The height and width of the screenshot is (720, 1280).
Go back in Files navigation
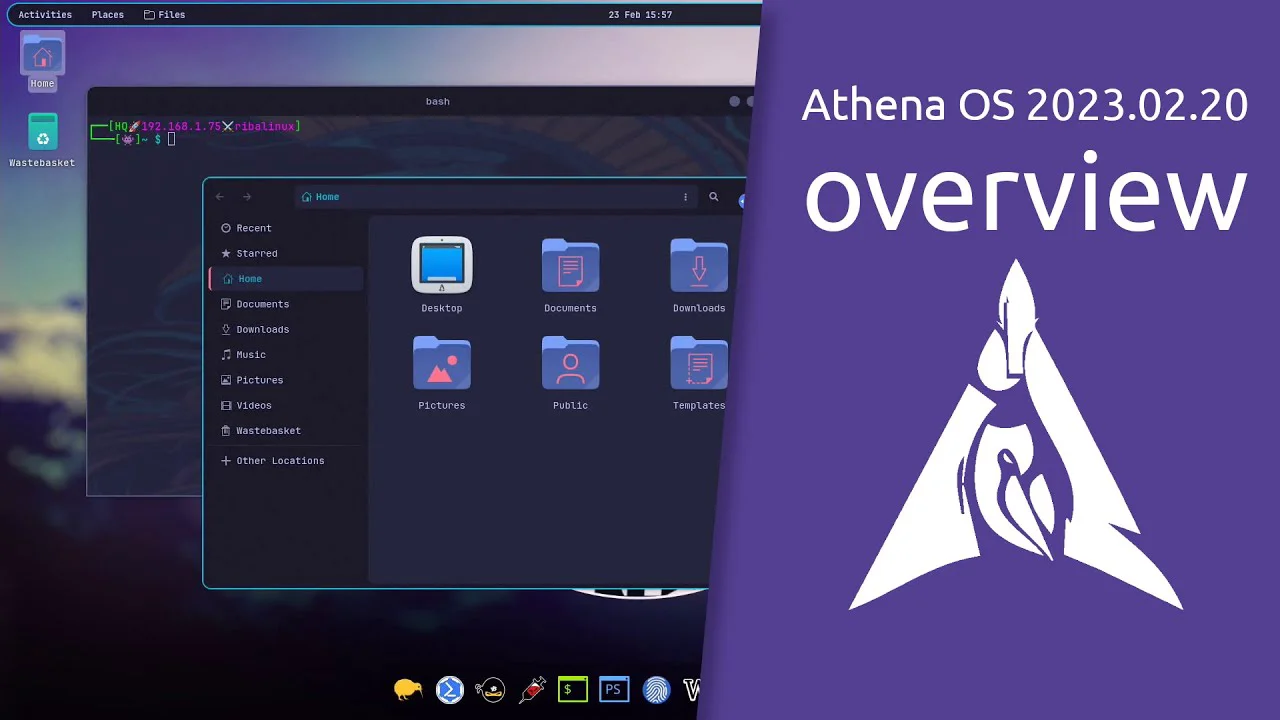click(220, 197)
